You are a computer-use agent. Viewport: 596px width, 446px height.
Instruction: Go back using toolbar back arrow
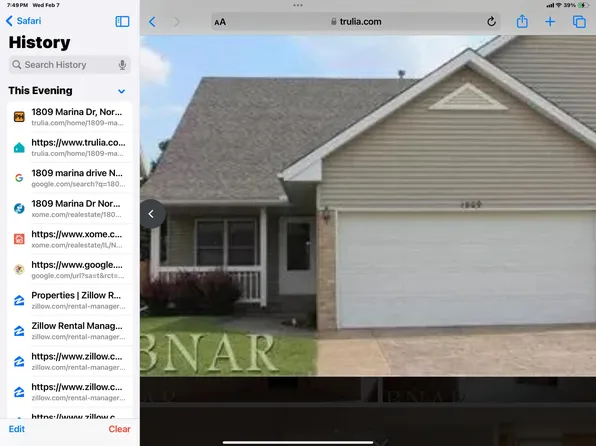pos(152,22)
